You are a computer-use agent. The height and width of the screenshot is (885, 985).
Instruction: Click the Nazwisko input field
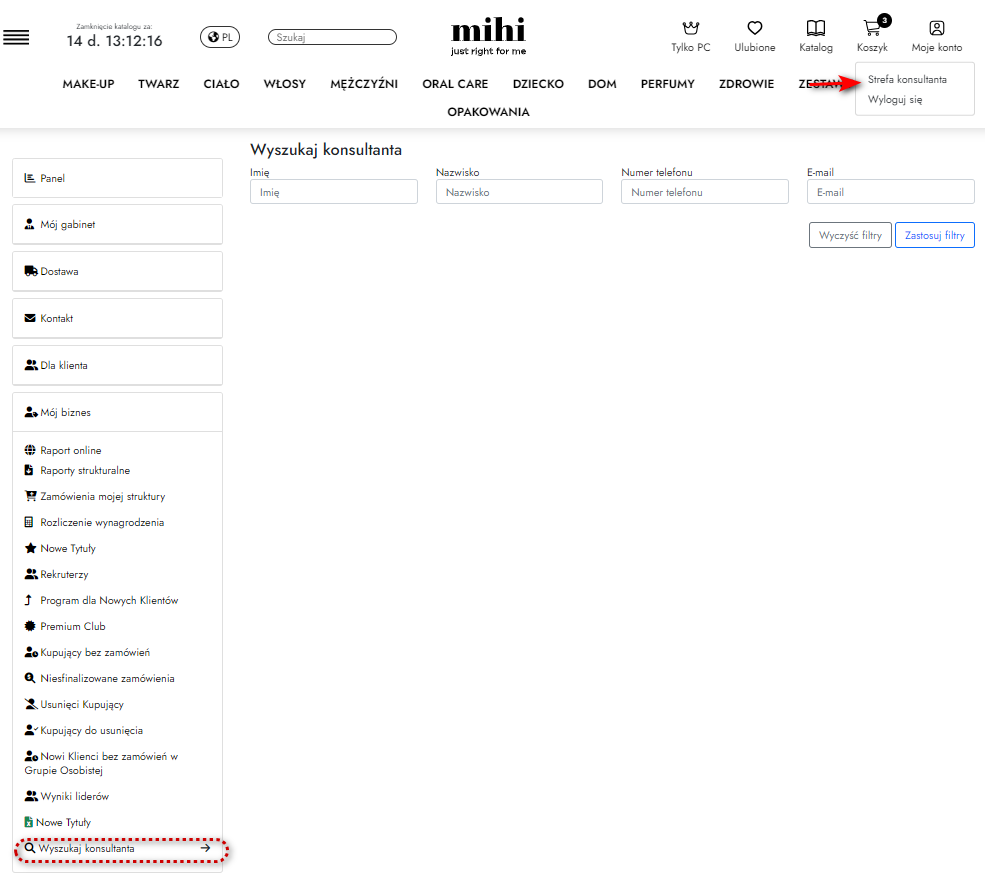pyautogui.click(x=519, y=192)
